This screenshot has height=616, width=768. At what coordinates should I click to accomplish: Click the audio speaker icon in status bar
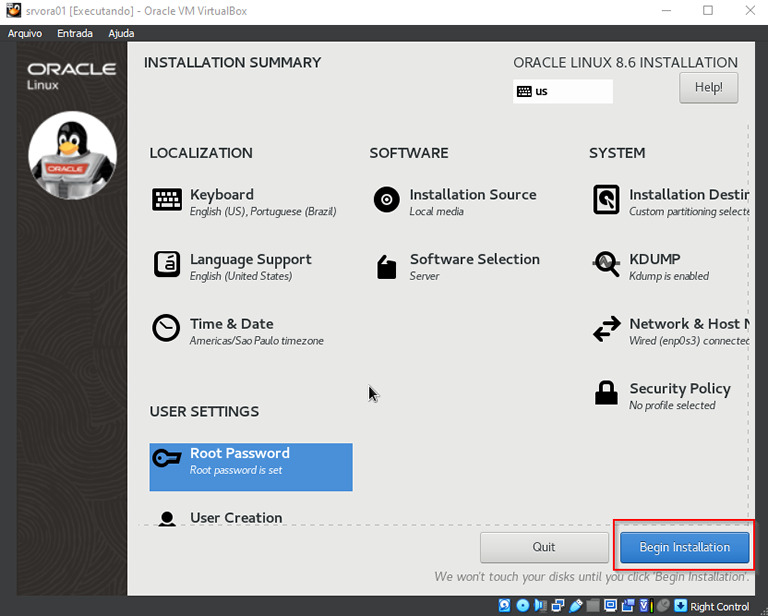540,606
